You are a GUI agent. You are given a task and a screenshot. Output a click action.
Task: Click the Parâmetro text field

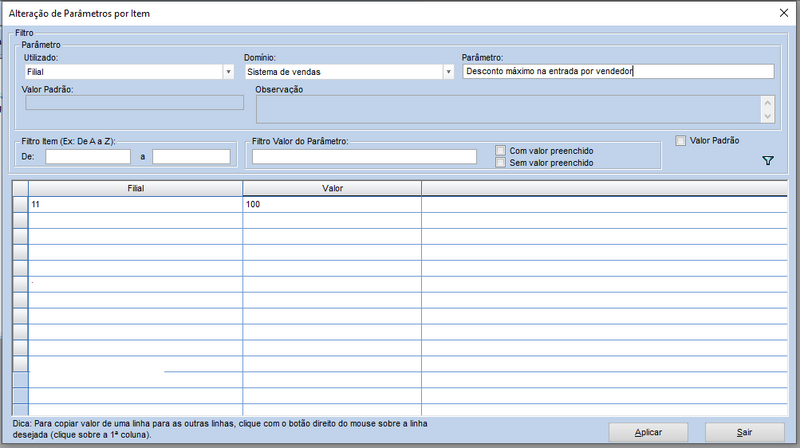618,71
